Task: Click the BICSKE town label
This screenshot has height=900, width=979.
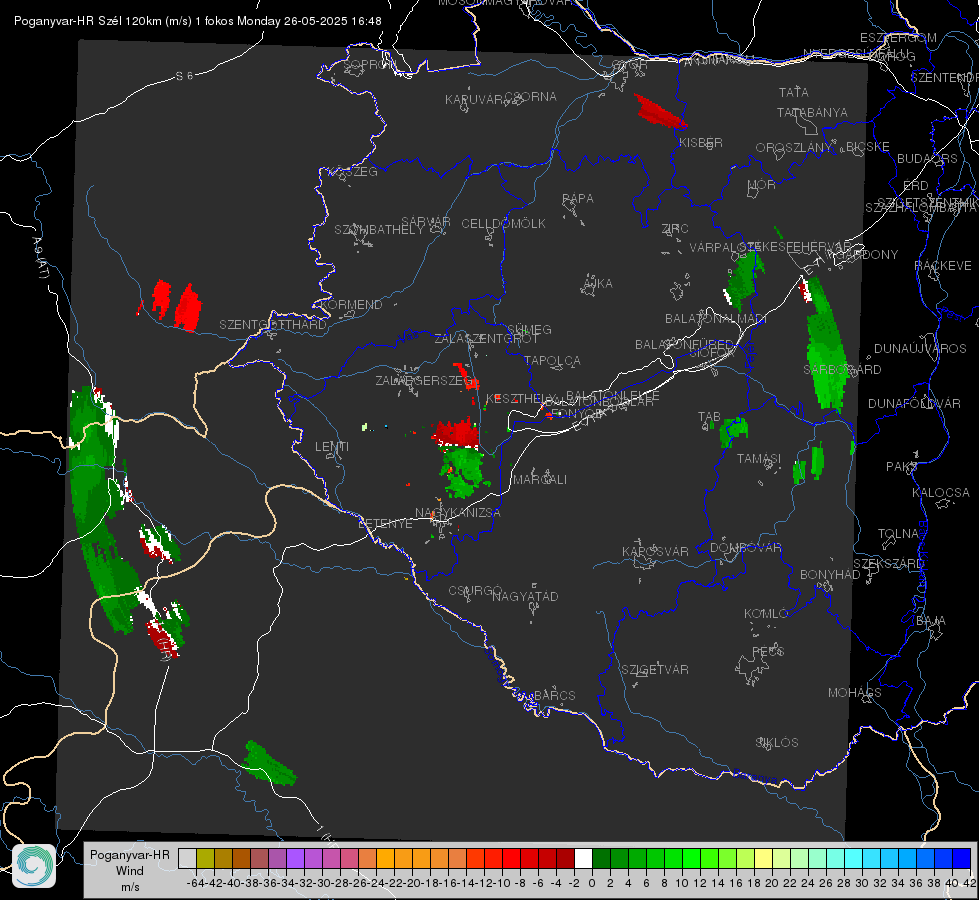Action: 868,147
